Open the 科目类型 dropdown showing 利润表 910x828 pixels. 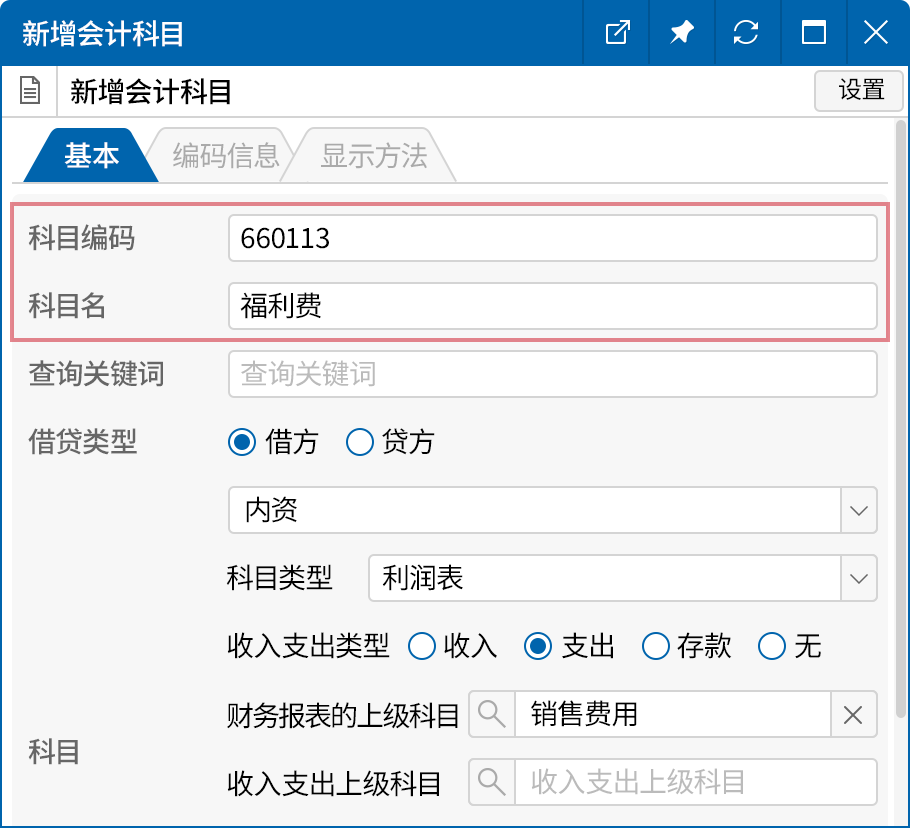tap(858, 578)
